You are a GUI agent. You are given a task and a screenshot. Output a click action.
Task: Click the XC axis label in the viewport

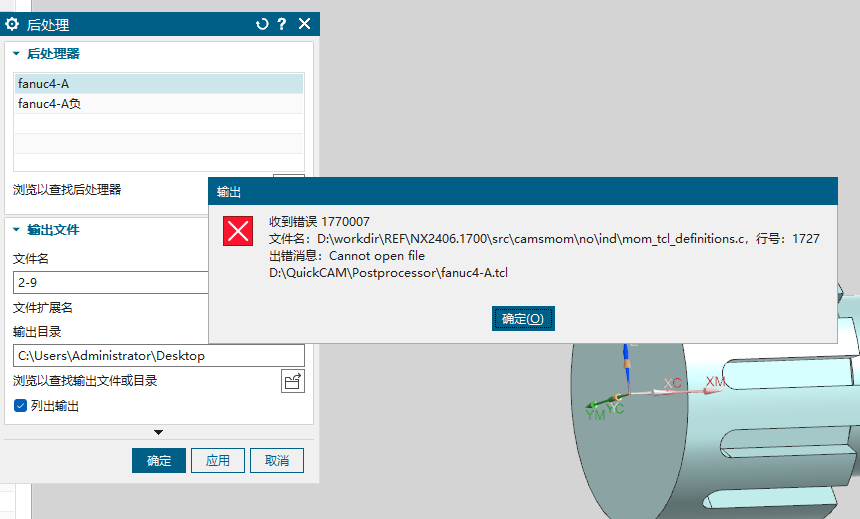(x=673, y=384)
